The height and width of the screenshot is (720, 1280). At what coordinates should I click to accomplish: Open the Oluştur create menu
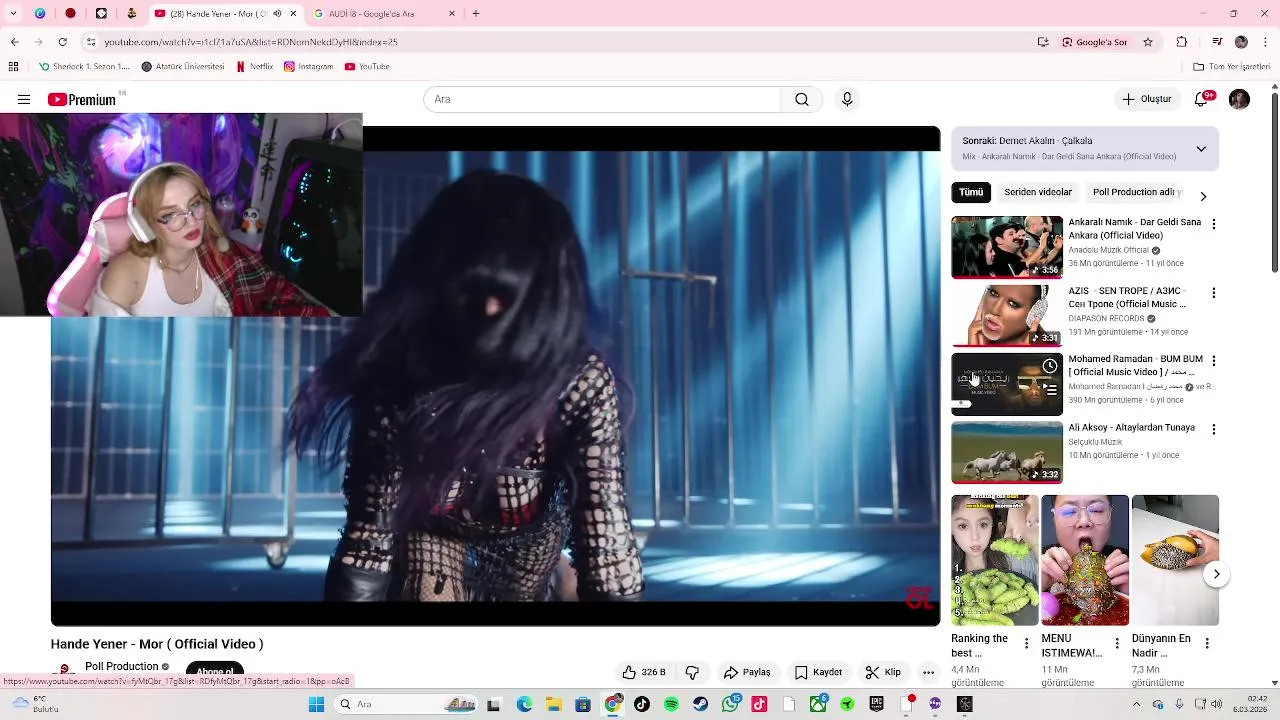(1146, 99)
